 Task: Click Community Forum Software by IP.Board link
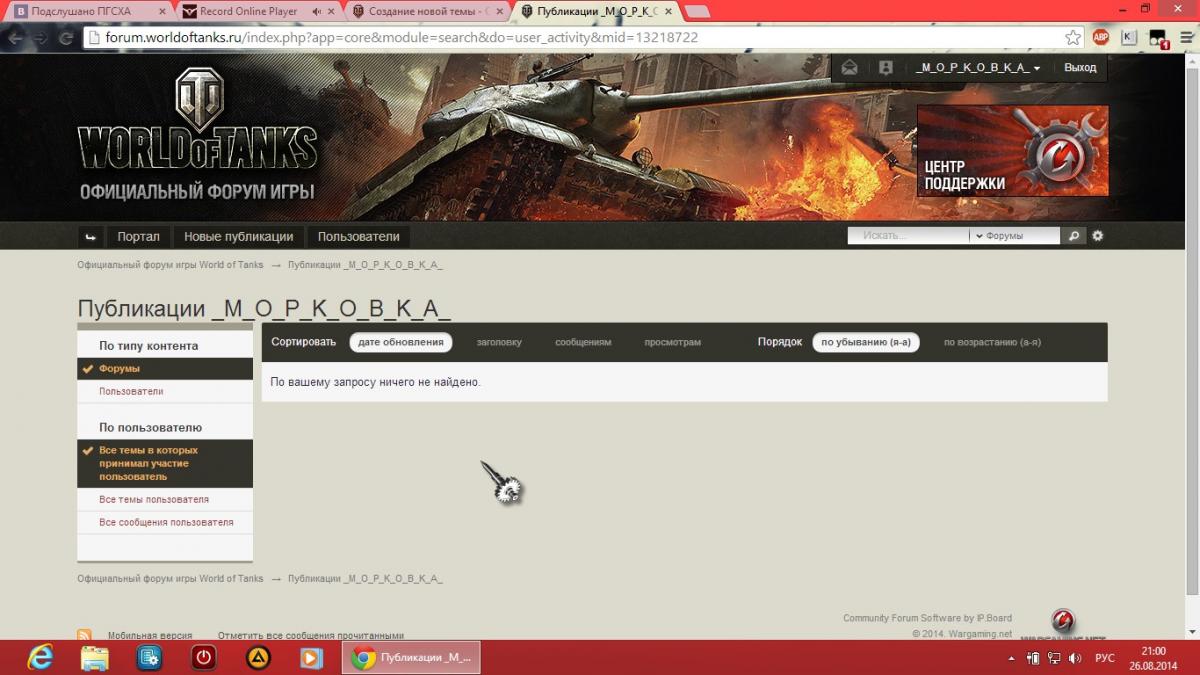point(928,618)
